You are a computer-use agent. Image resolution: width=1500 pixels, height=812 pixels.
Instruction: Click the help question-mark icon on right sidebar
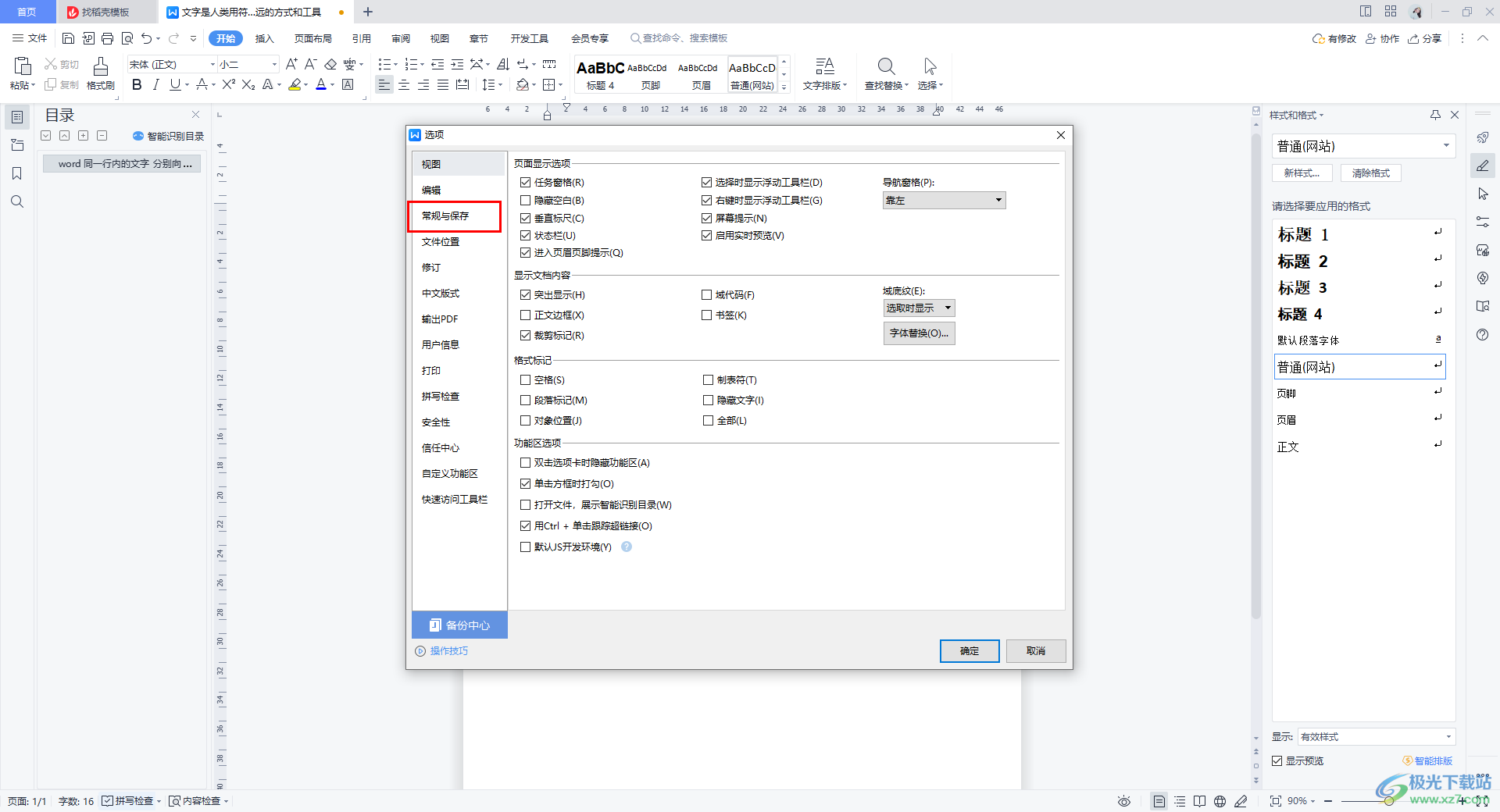pyautogui.click(x=1483, y=335)
